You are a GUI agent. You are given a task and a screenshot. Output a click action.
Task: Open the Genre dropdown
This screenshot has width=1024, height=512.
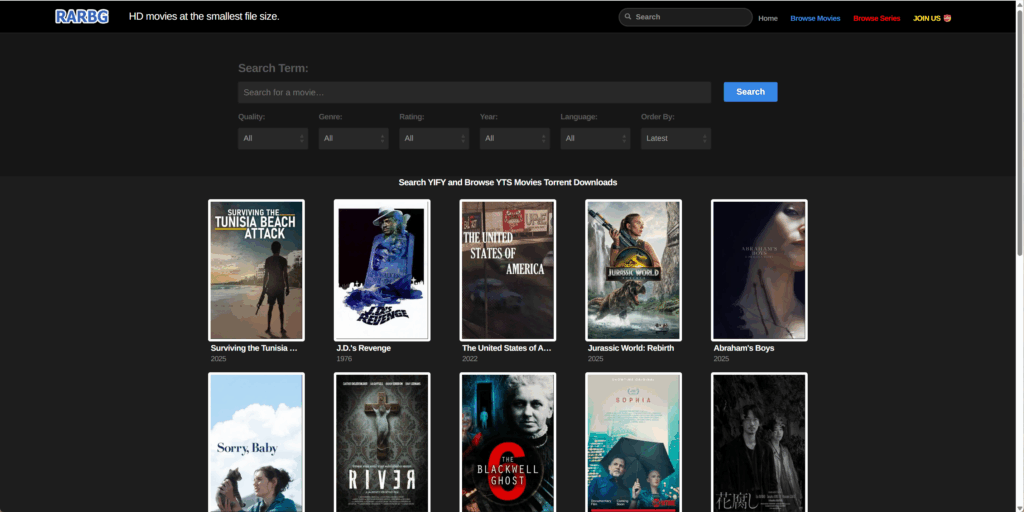353,138
